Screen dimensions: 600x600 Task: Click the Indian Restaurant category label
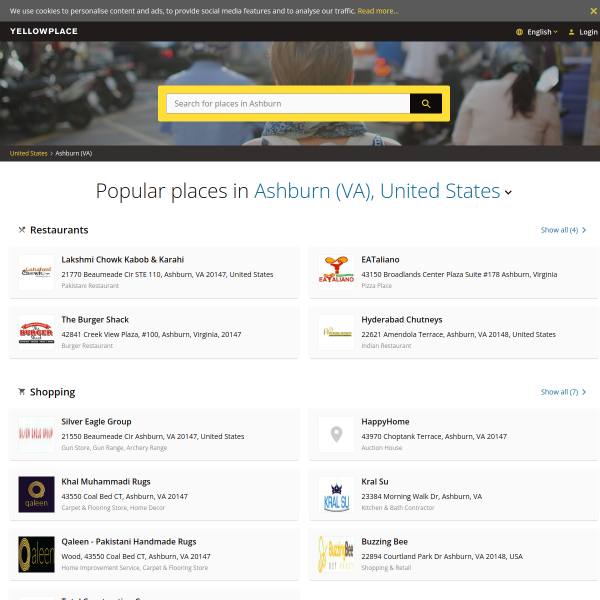tap(386, 346)
